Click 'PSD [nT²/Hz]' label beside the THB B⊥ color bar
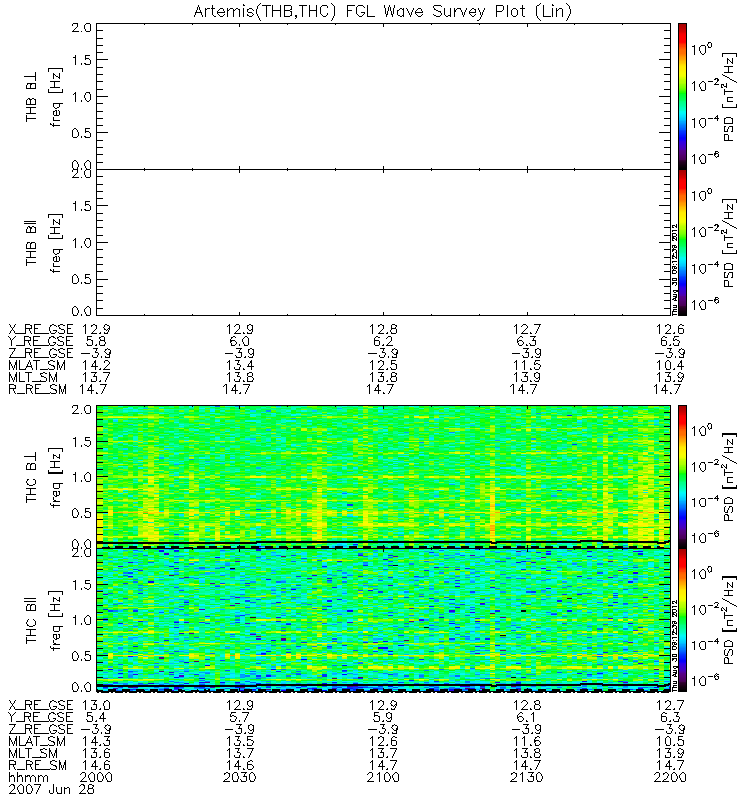The height and width of the screenshot is (800, 750). (730, 97)
